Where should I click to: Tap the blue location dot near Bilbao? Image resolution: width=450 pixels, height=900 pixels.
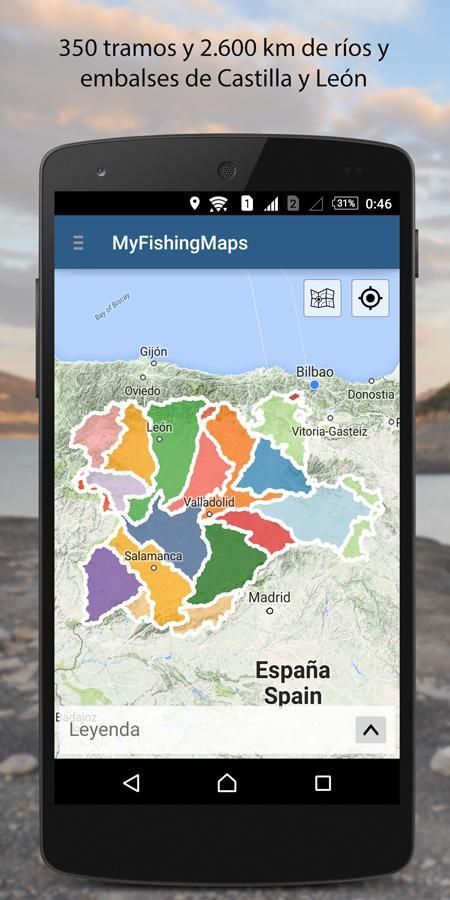pyautogui.click(x=314, y=385)
